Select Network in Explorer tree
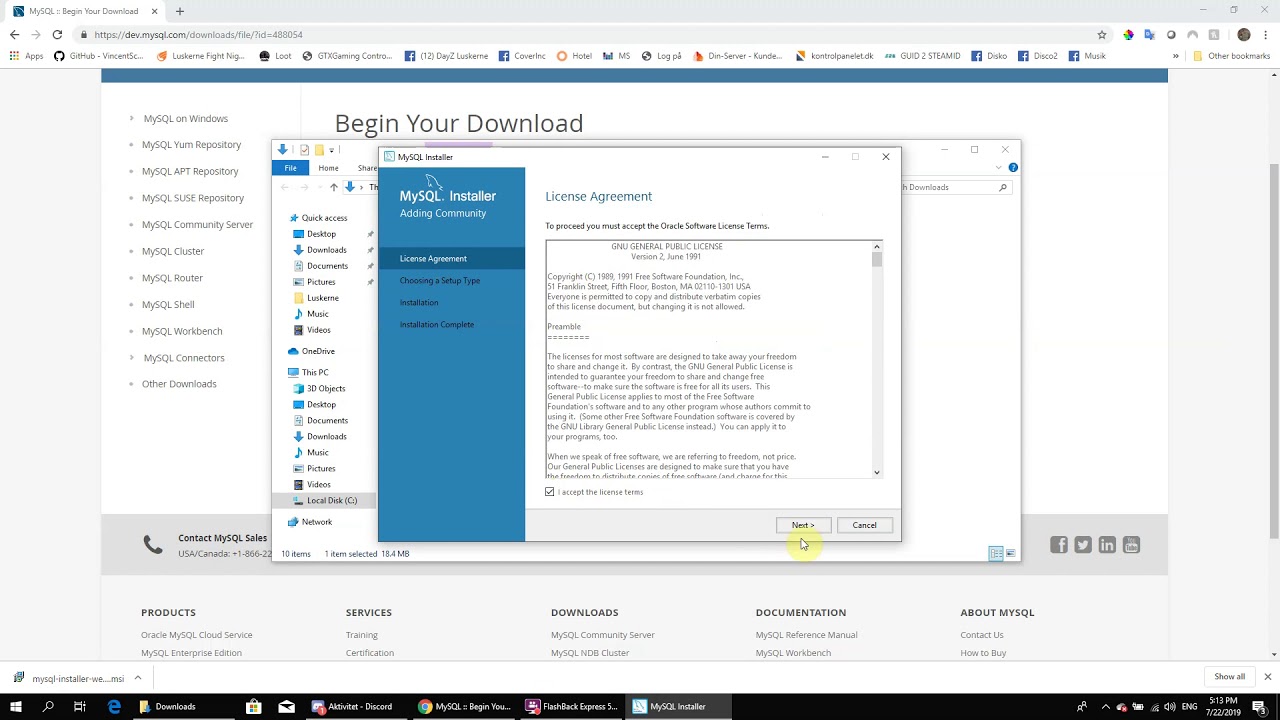This screenshot has width=1280, height=720. point(316,522)
